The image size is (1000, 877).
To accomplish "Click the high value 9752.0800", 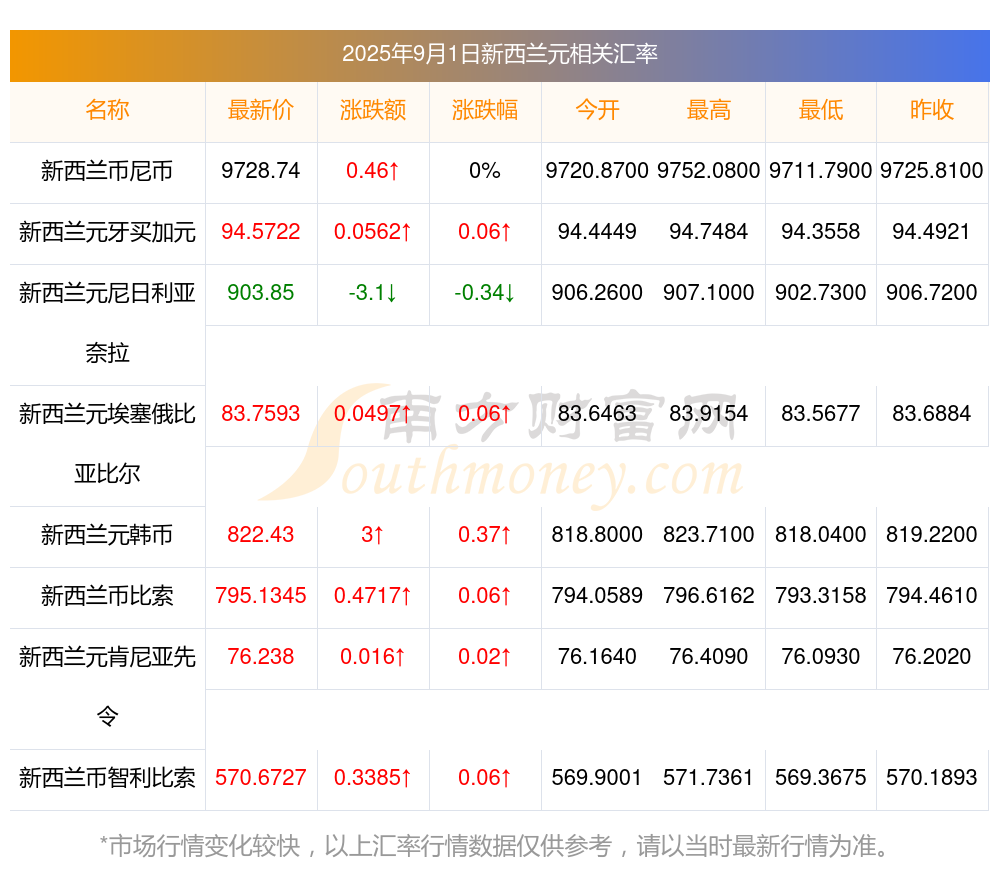I will point(709,171).
